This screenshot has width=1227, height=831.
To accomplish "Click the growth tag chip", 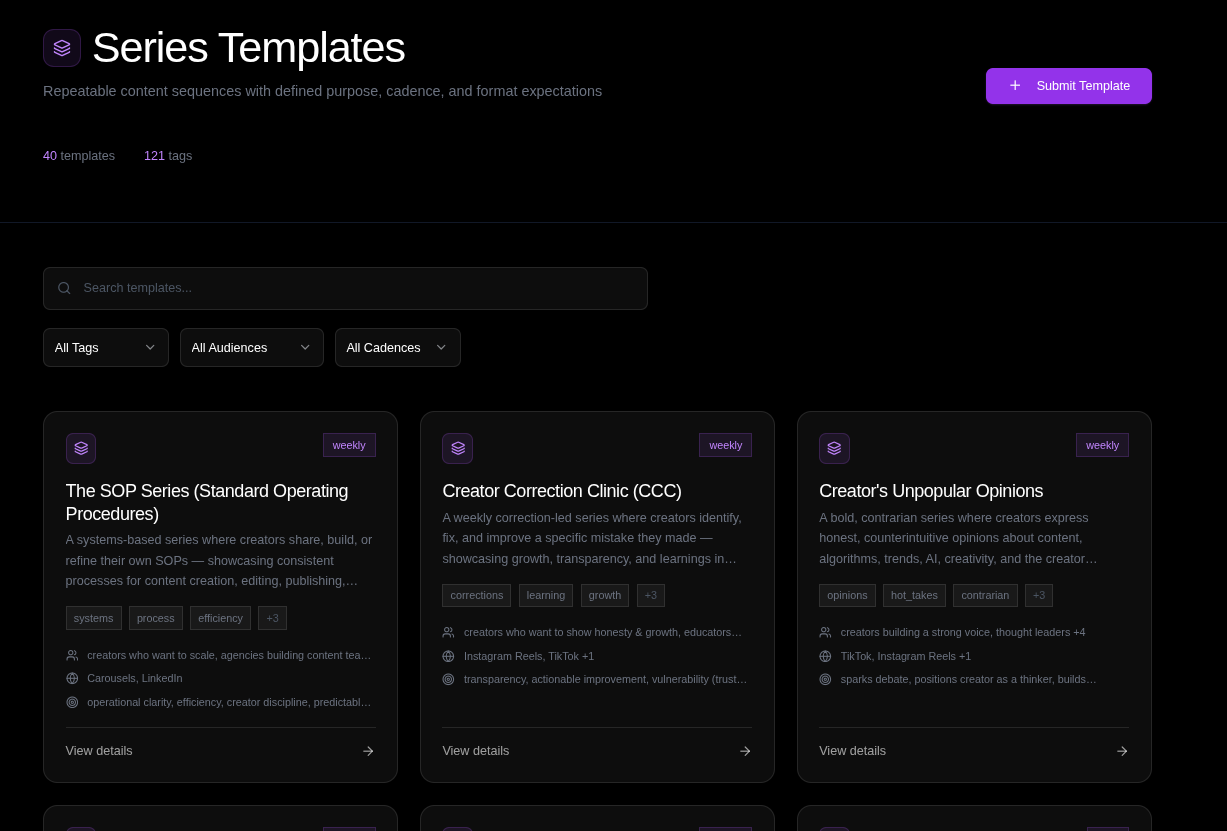I will click(605, 596).
